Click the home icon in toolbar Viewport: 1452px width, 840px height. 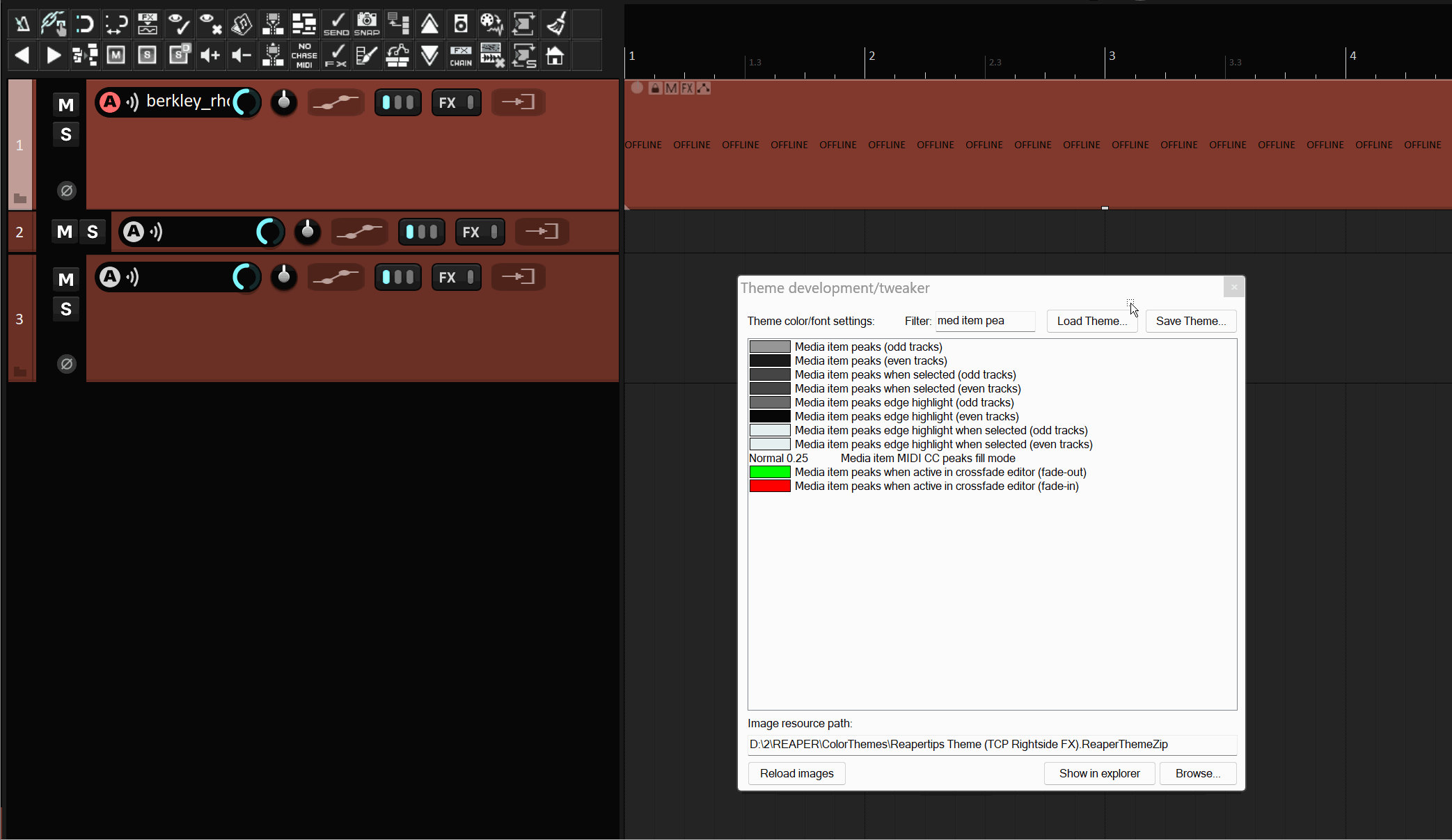click(555, 55)
